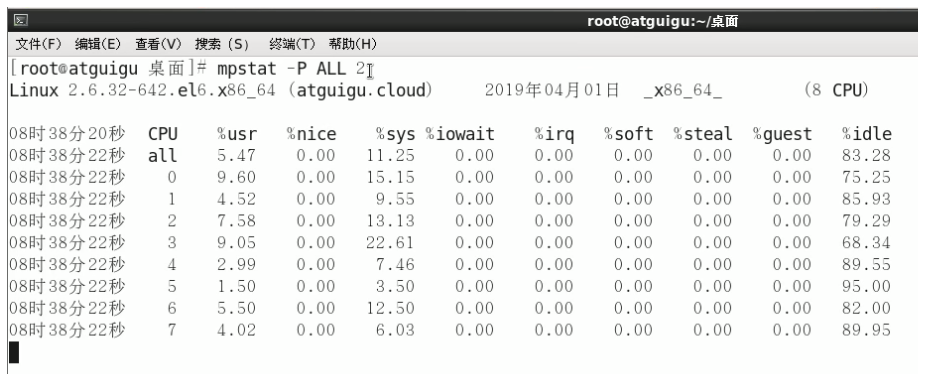Open the 编辑(E) menu

coord(98,44)
